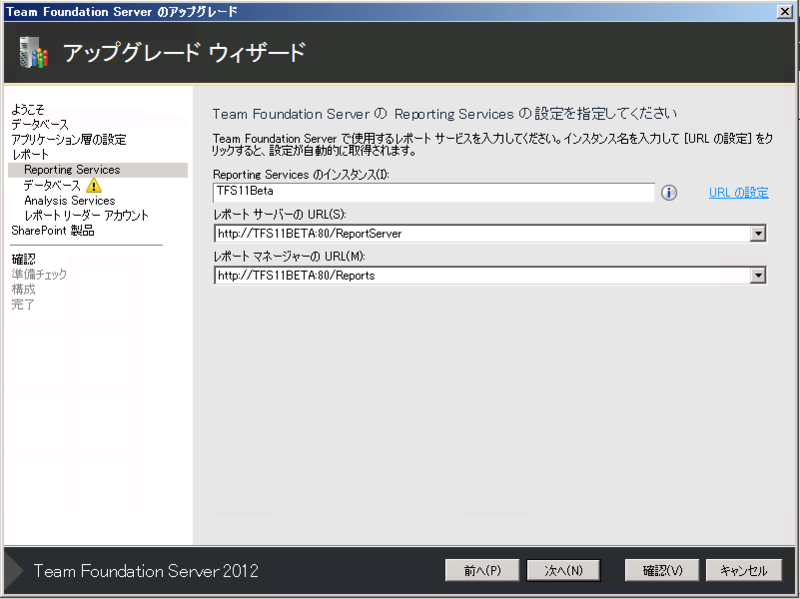Open the レポート マネージャーの URL dropdown arrow
Screen dimensions: 800x599
758,276
